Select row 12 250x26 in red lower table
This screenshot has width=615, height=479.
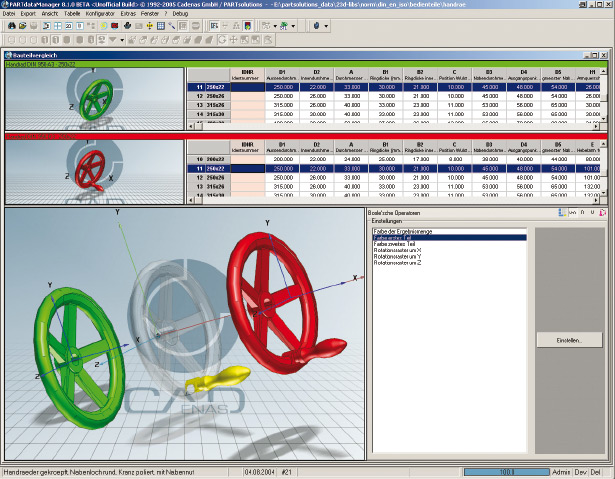click(393, 178)
